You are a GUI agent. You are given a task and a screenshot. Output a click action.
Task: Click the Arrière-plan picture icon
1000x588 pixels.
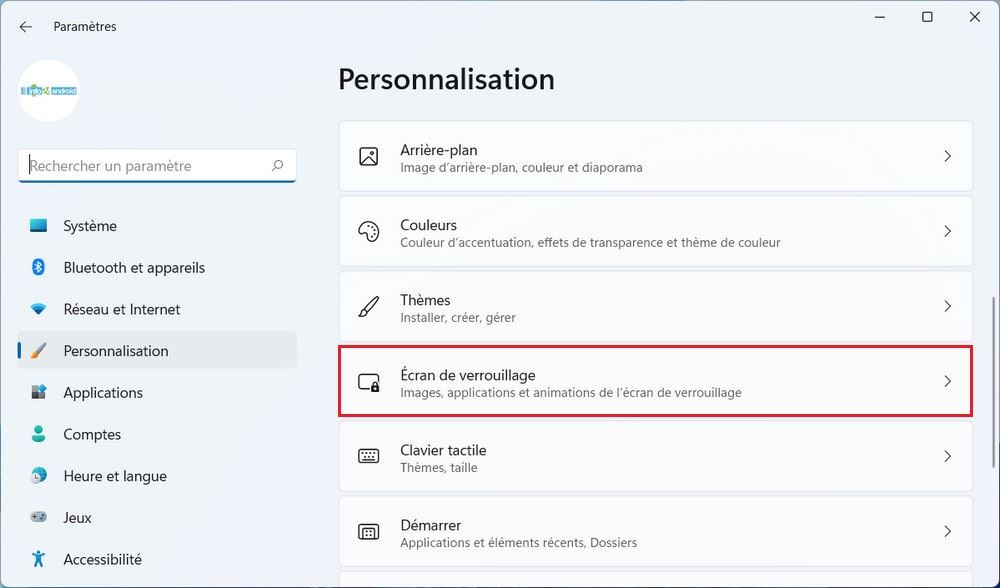pyautogui.click(x=368, y=157)
